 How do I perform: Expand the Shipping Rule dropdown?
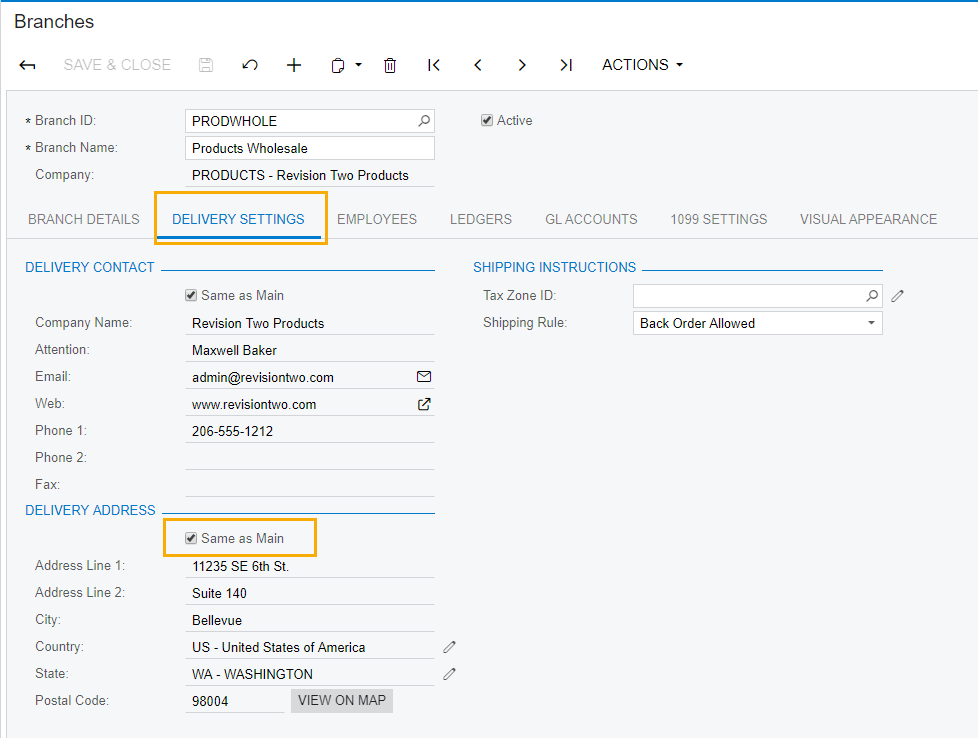pos(871,323)
